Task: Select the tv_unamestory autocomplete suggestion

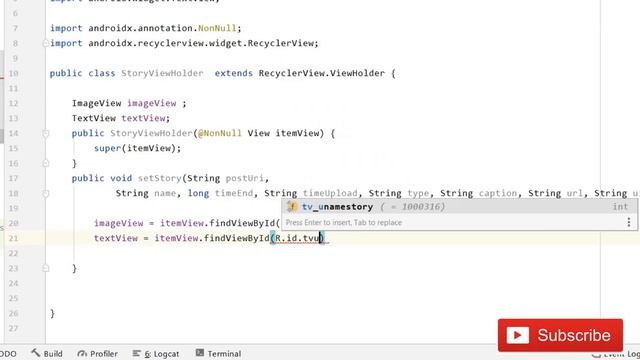Action: click(460, 207)
